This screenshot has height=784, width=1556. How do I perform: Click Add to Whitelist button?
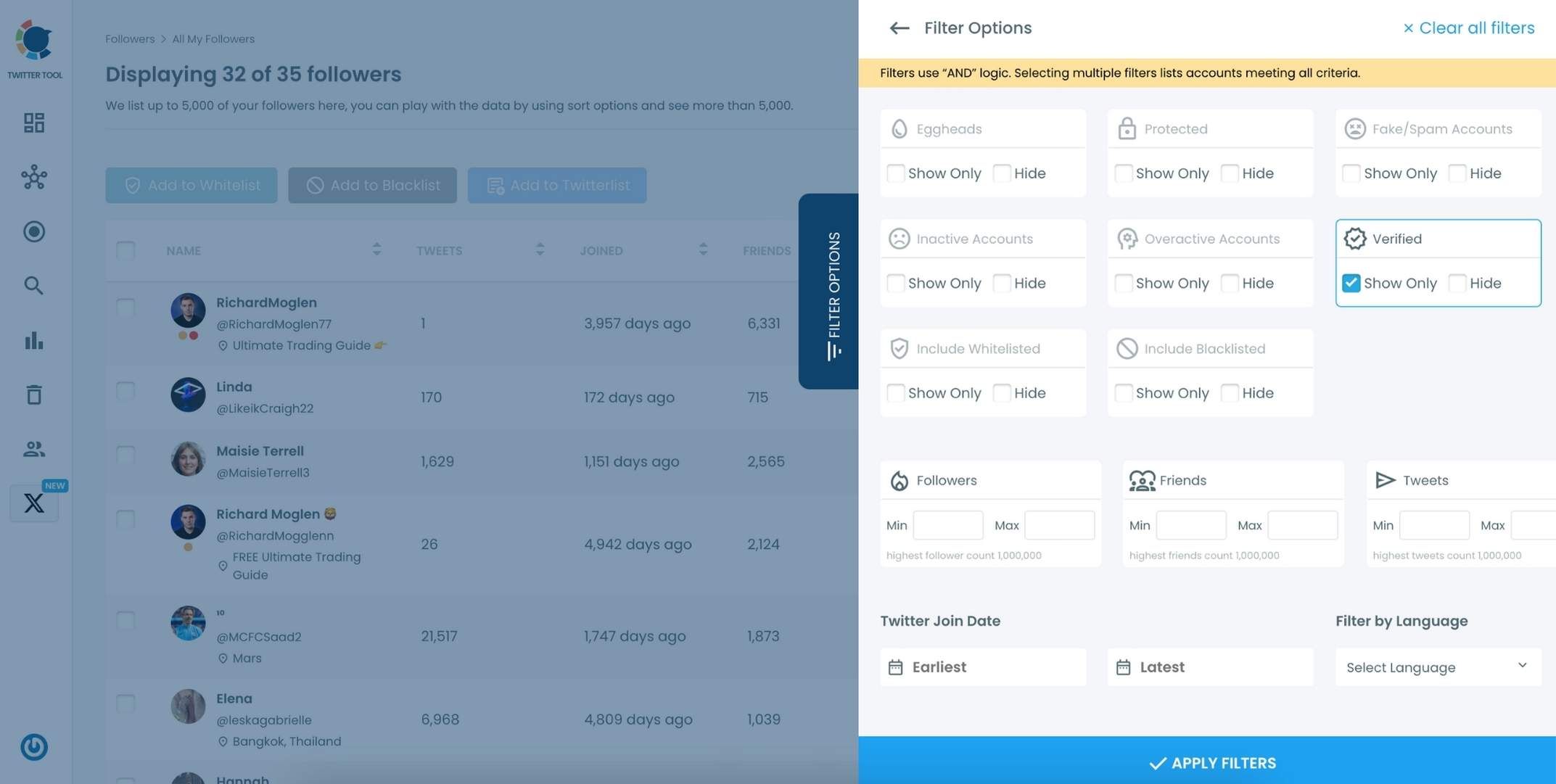click(191, 185)
